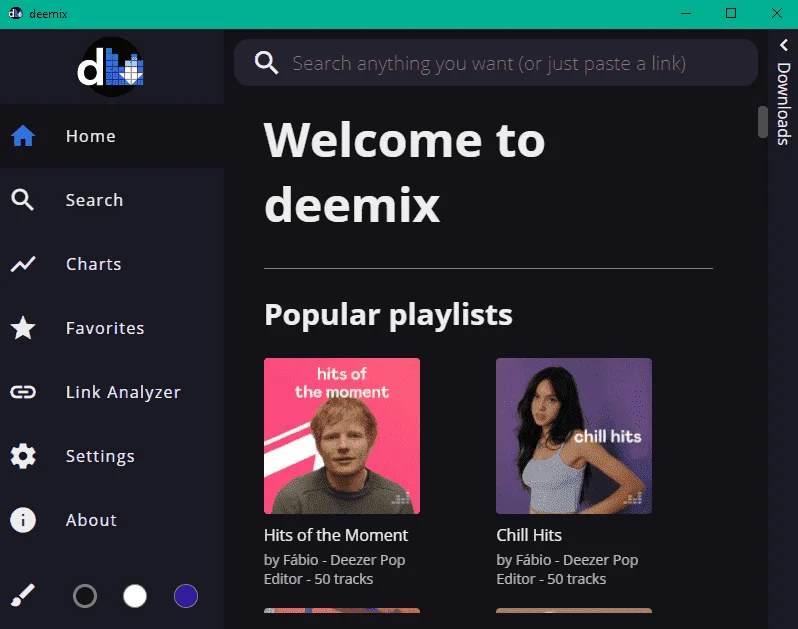
Task: Go to the Charts page label
Action: [x=94, y=264]
